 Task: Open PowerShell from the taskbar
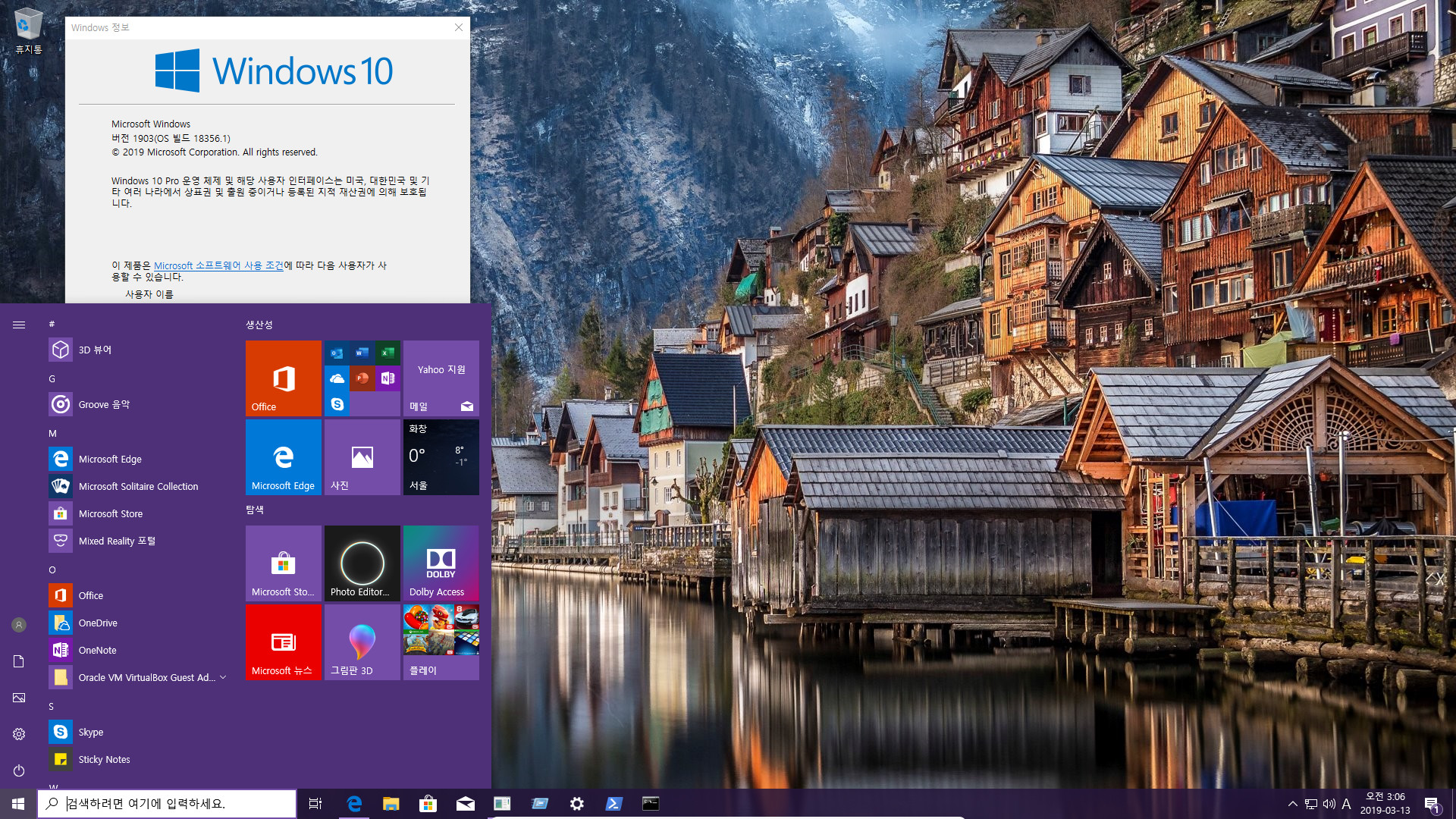click(614, 804)
